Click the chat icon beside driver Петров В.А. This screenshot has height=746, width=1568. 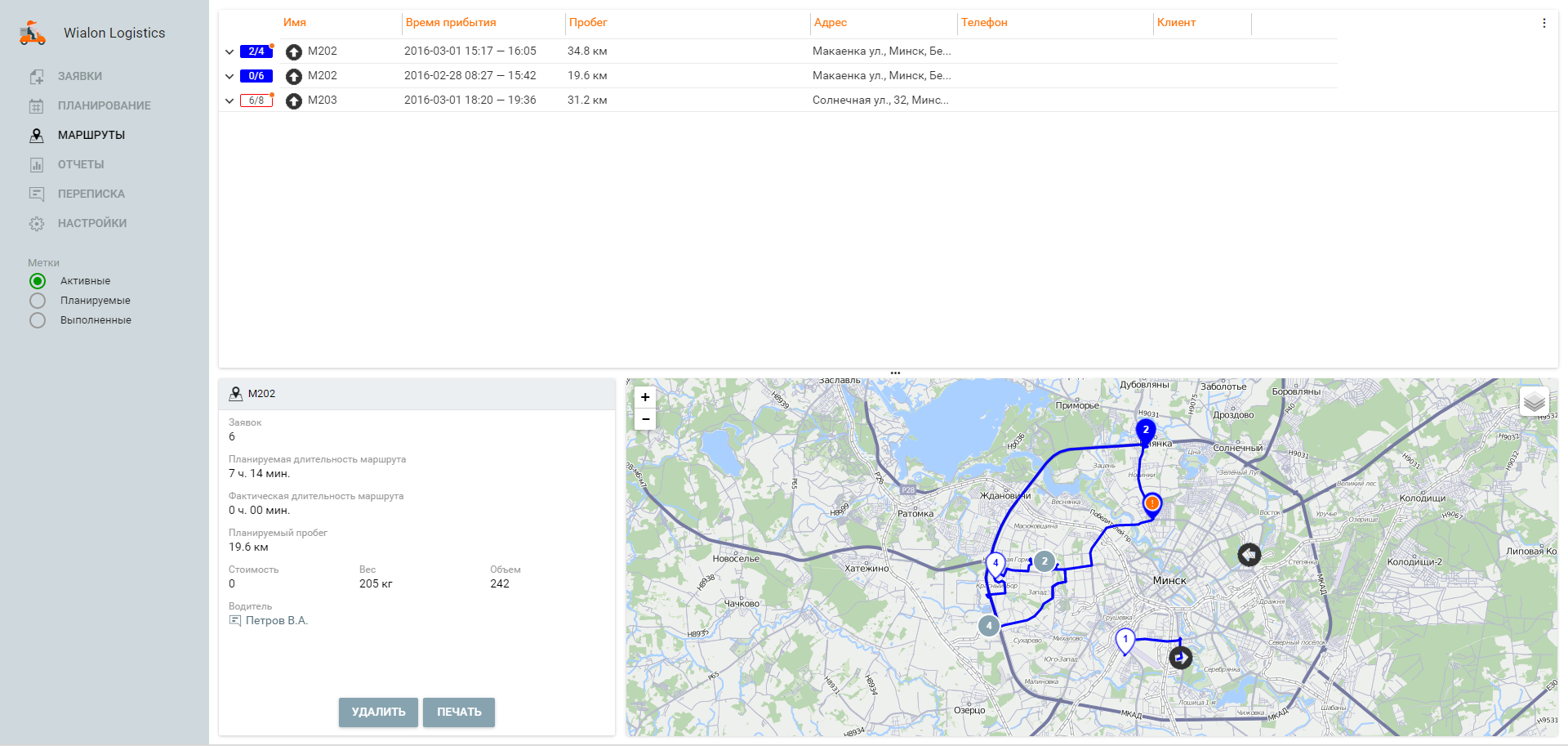point(235,621)
